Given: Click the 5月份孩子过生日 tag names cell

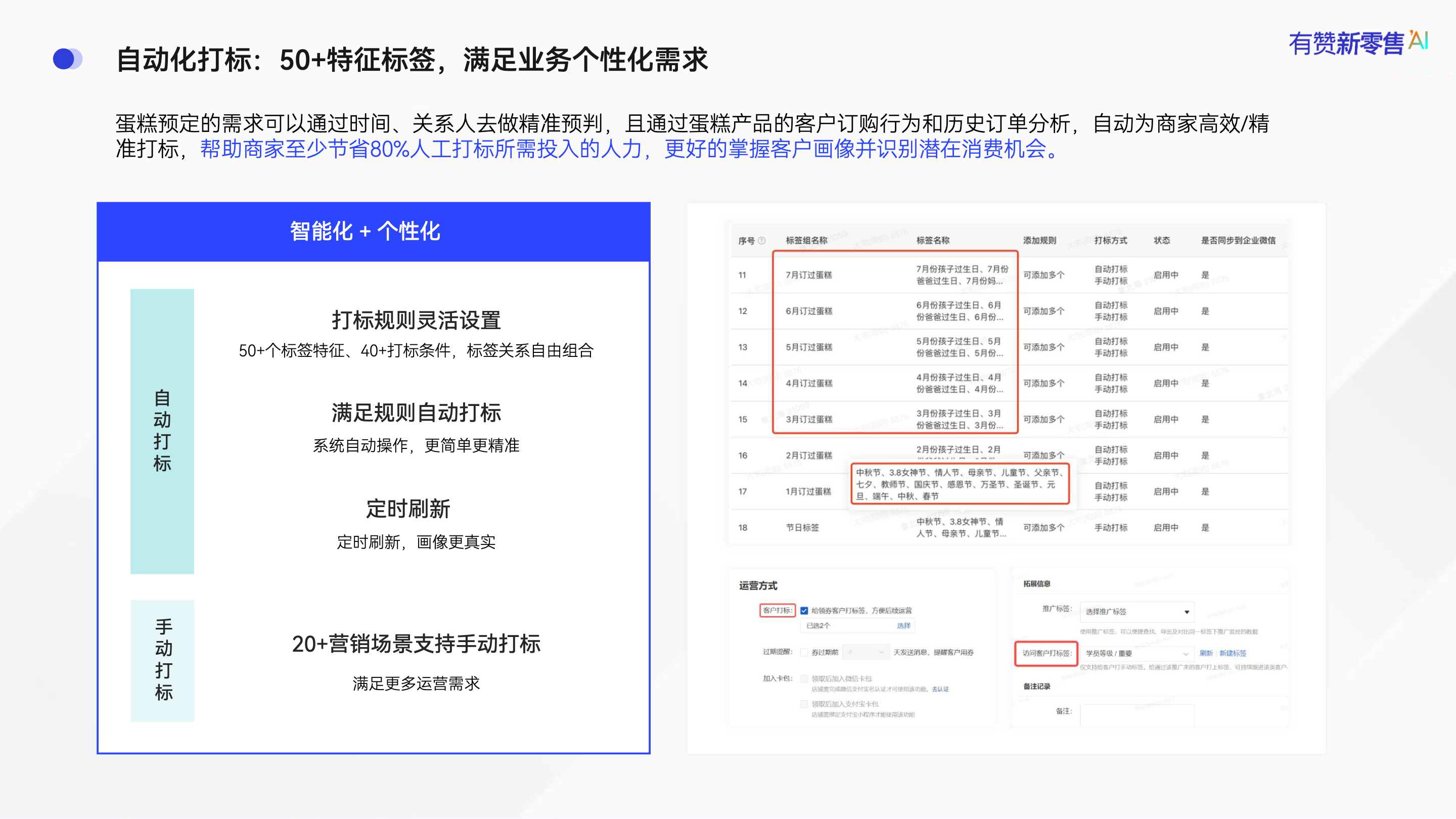Looking at the screenshot, I should [x=959, y=348].
